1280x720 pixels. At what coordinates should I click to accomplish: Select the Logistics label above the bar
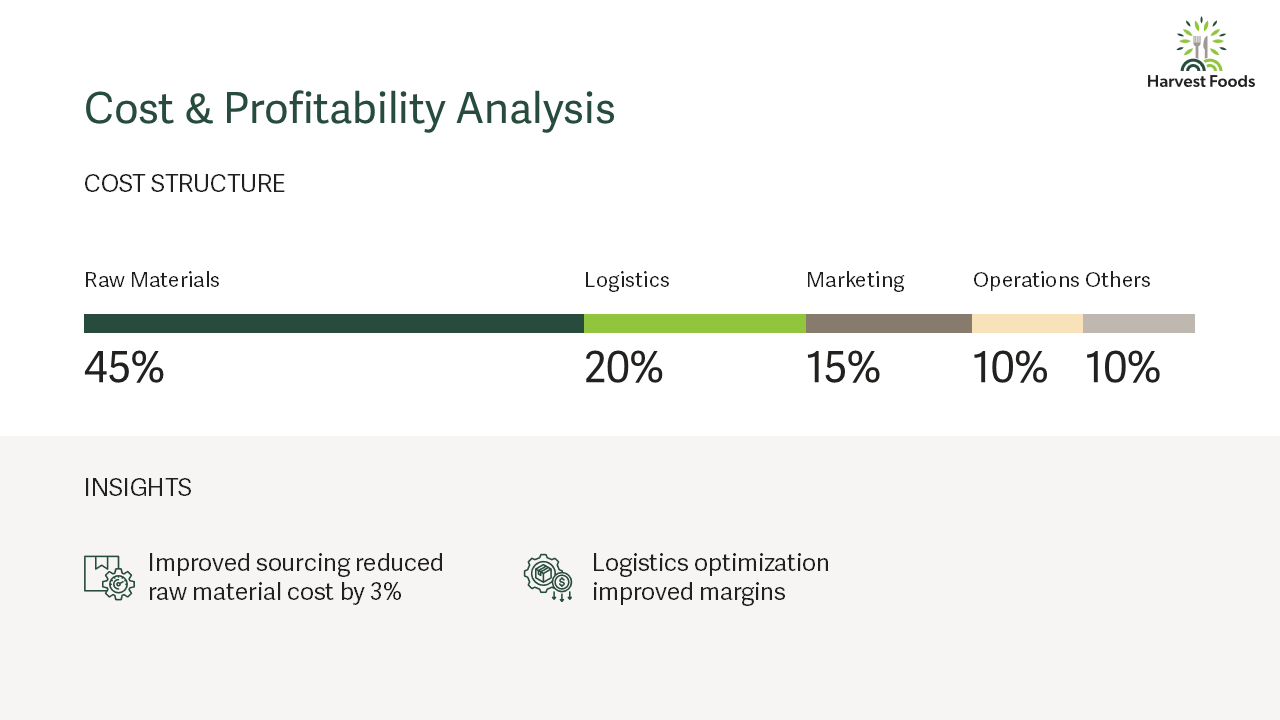[x=627, y=280]
